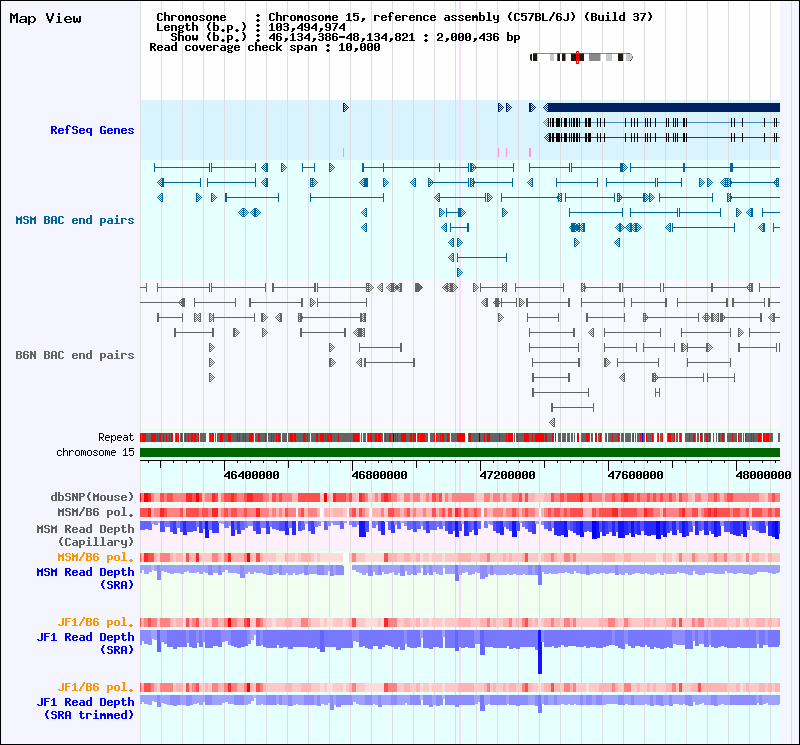Click the Repeat track color band
The image size is (800, 745).
tap(460, 437)
